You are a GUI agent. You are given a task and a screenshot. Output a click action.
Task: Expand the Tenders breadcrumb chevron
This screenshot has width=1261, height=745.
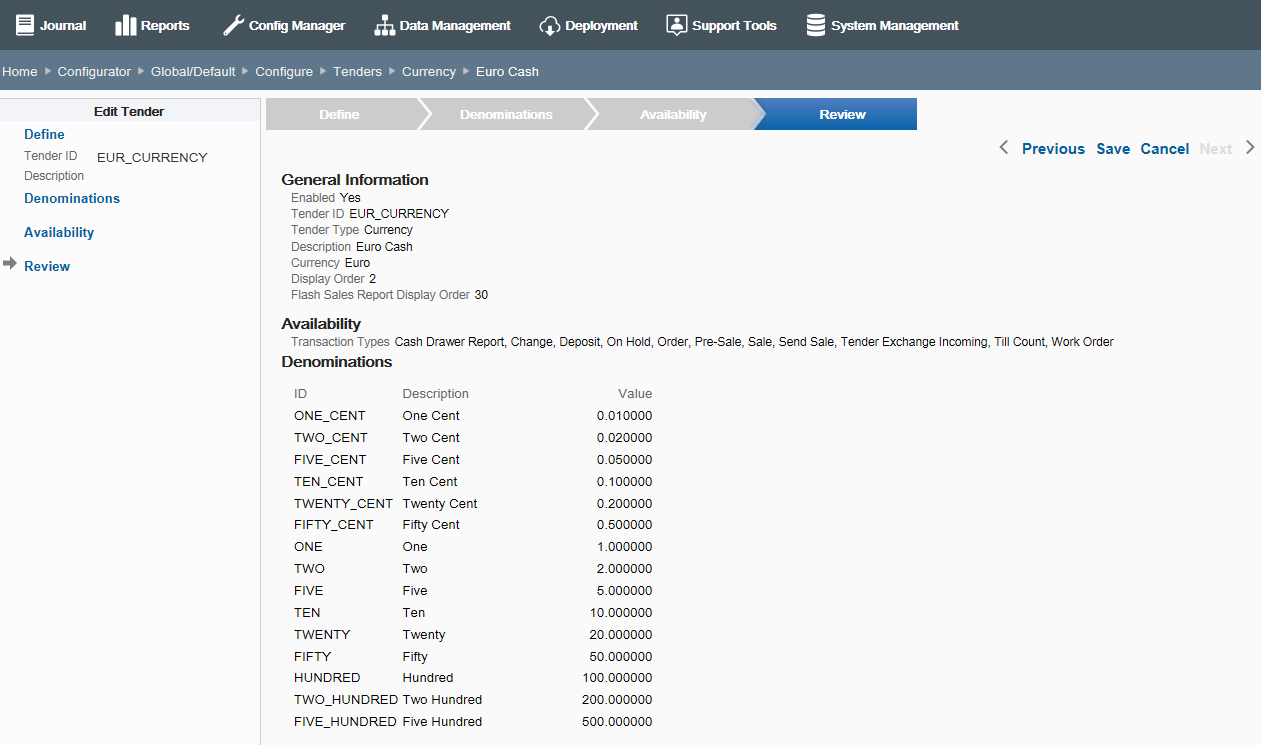point(394,71)
